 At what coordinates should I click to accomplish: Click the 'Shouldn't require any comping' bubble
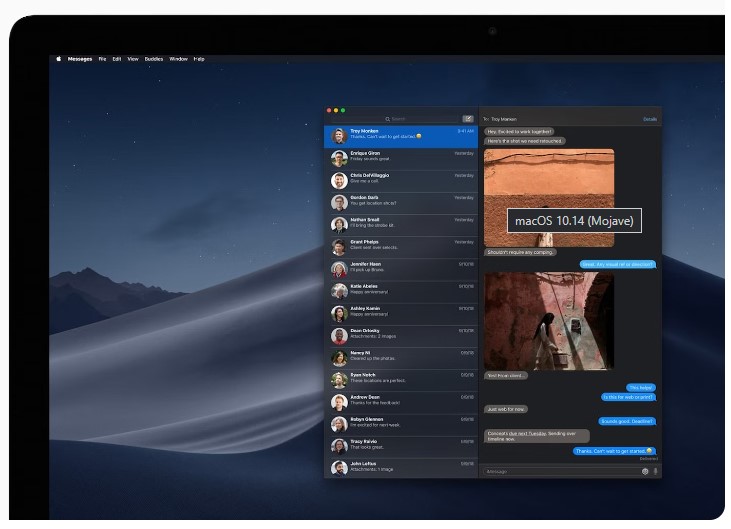click(520, 252)
